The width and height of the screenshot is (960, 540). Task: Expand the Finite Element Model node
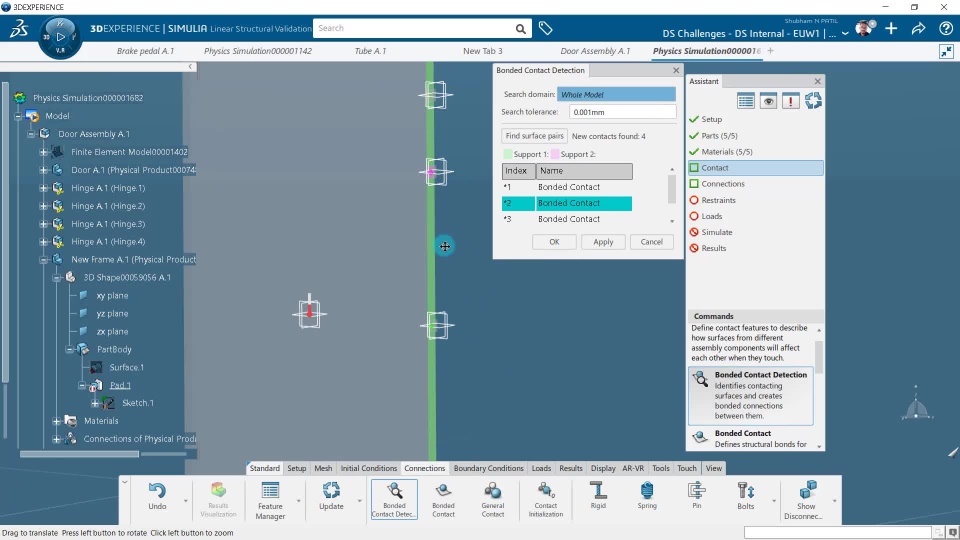click(43, 152)
